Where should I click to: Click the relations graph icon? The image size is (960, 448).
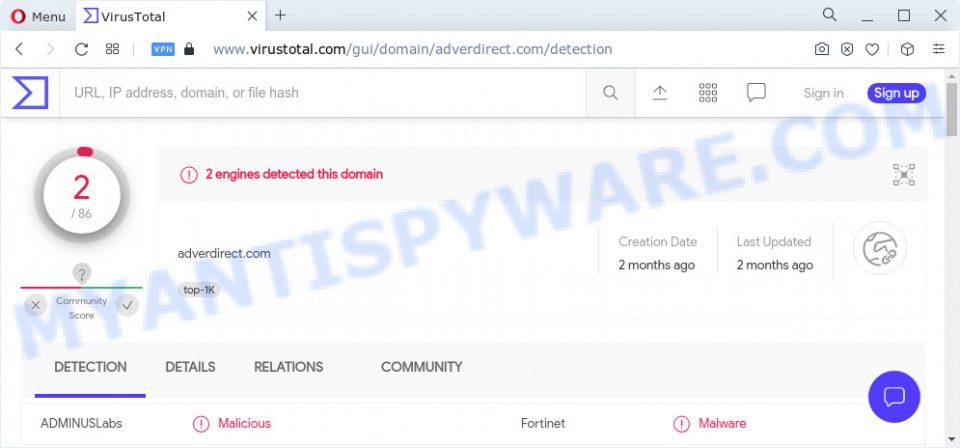(x=880, y=248)
